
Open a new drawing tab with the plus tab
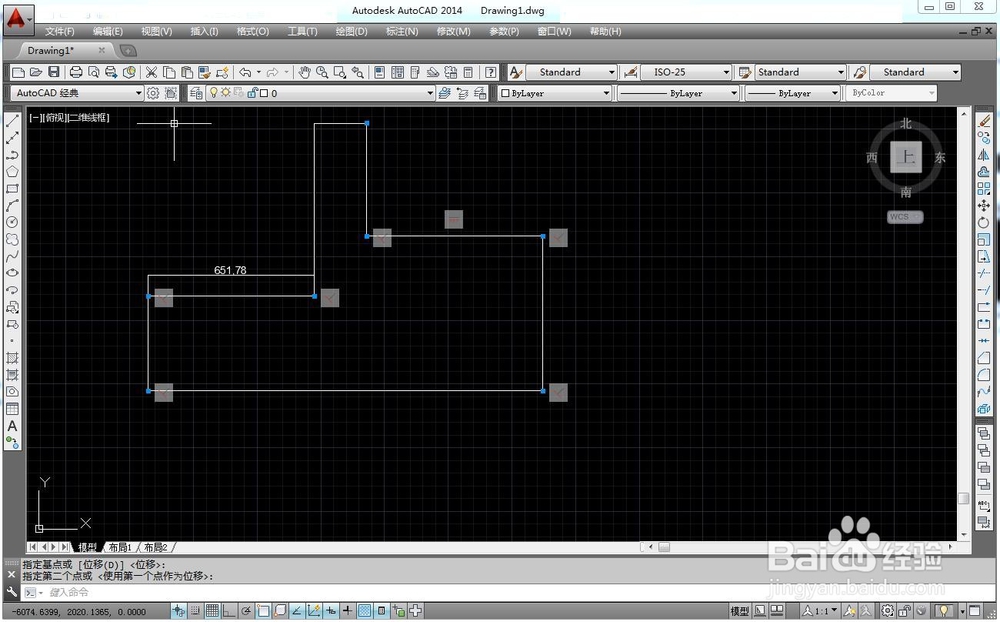pyautogui.click(x=128, y=50)
